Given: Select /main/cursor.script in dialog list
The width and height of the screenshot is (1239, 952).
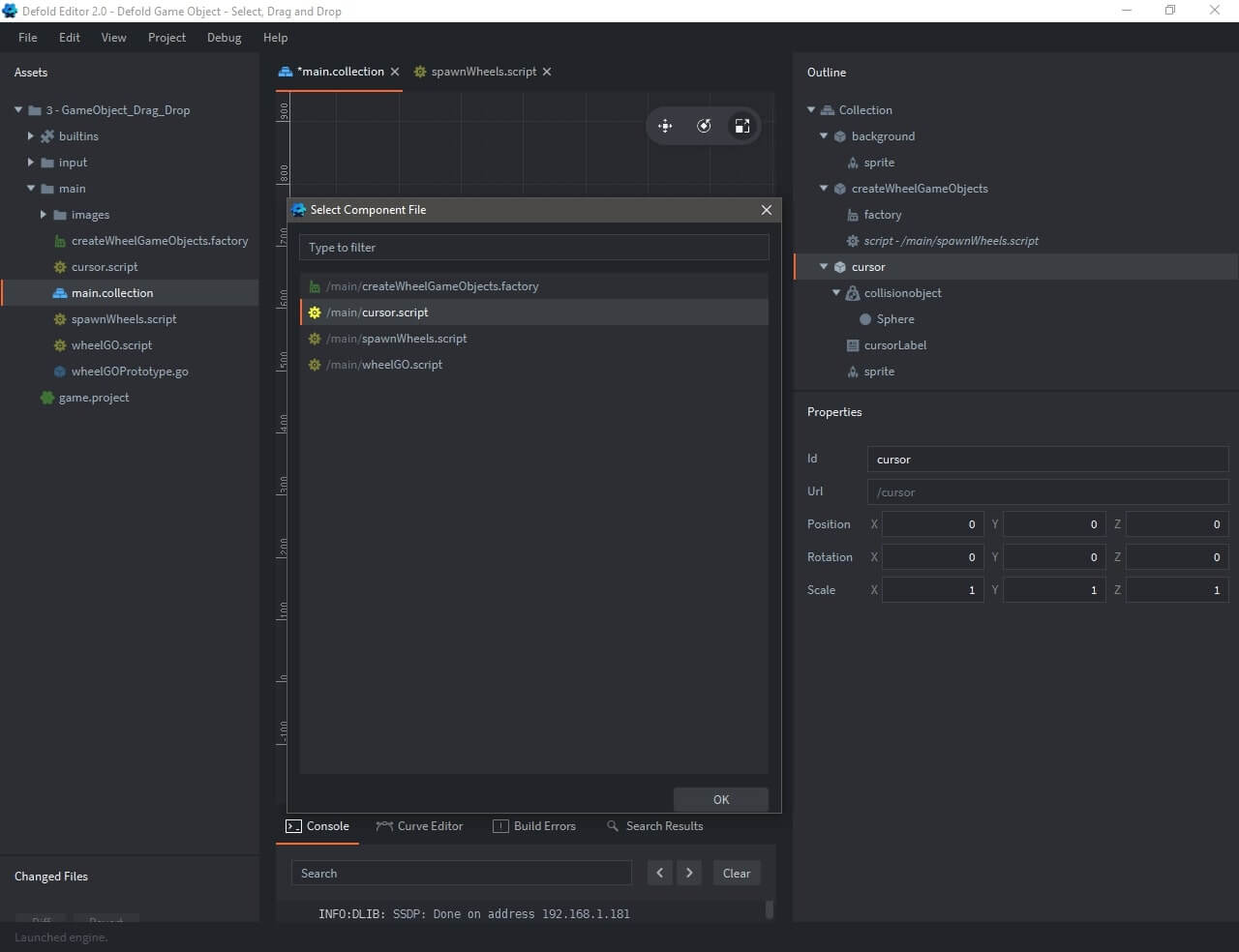Looking at the screenshot, I should [x=534, y=312].
